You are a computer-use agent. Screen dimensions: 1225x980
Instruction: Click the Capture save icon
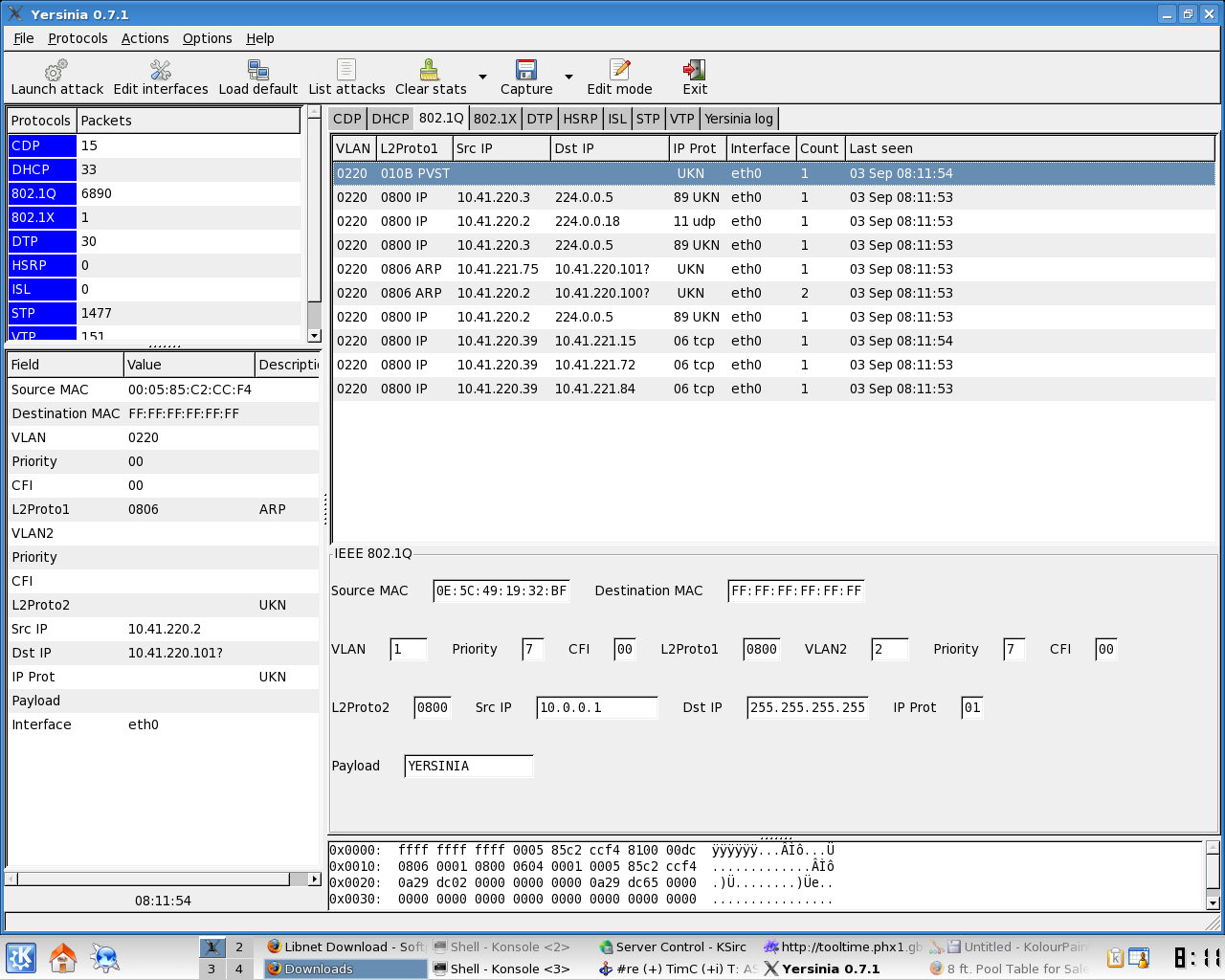click(526, 70)
